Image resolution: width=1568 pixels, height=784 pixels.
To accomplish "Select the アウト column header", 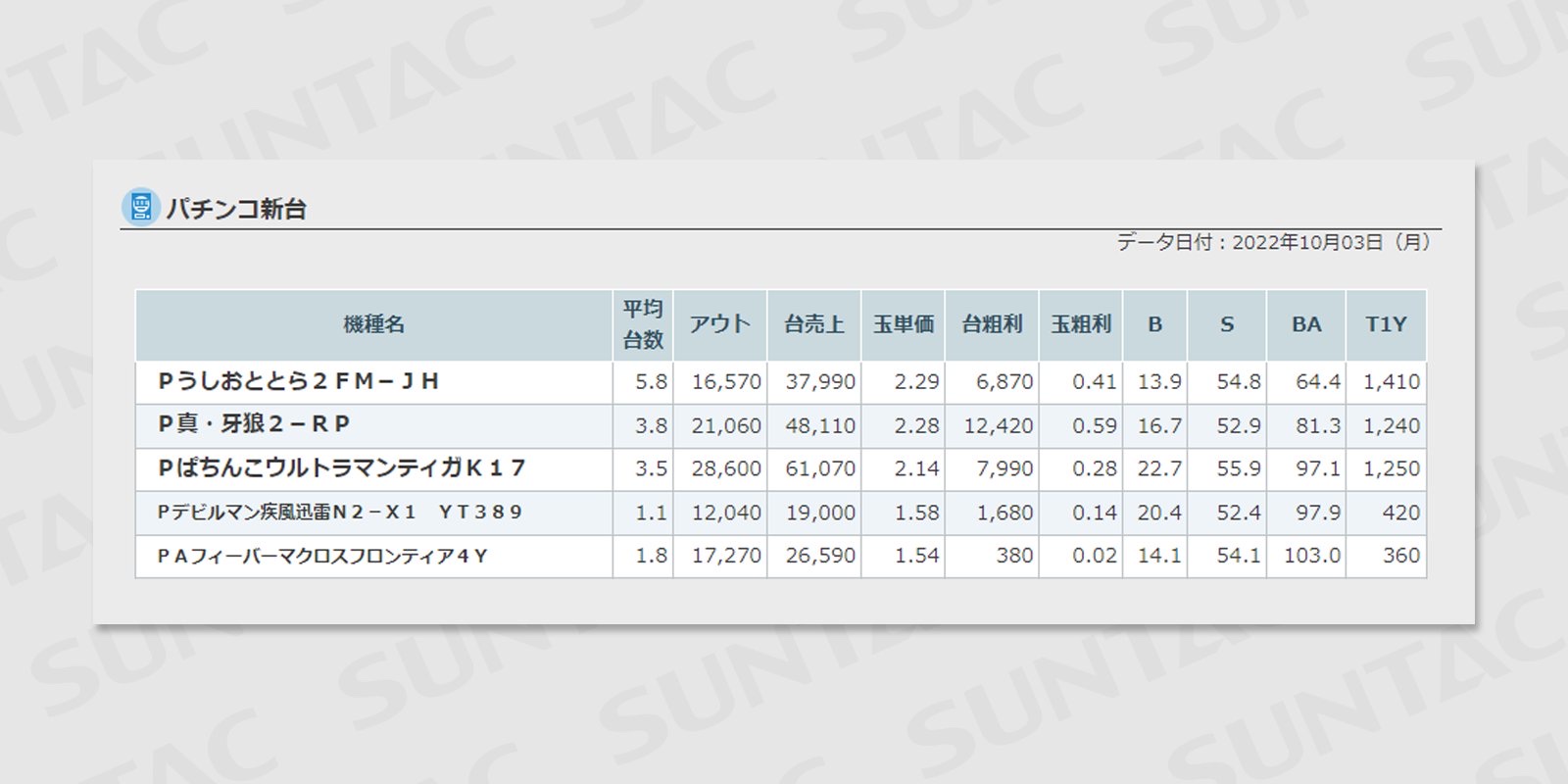I will pos(720,324).
